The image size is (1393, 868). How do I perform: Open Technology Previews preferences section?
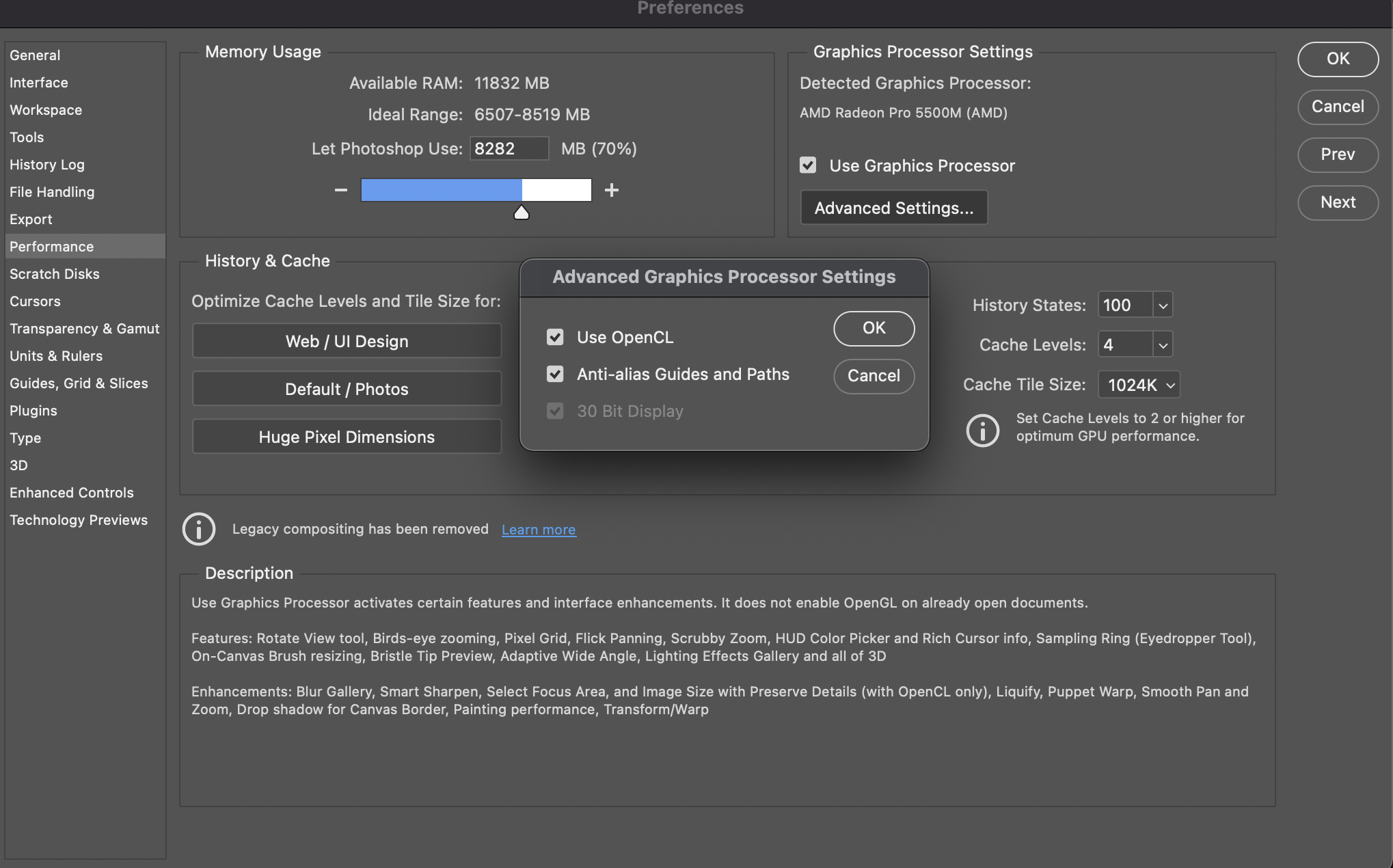(x=79, y=519)
